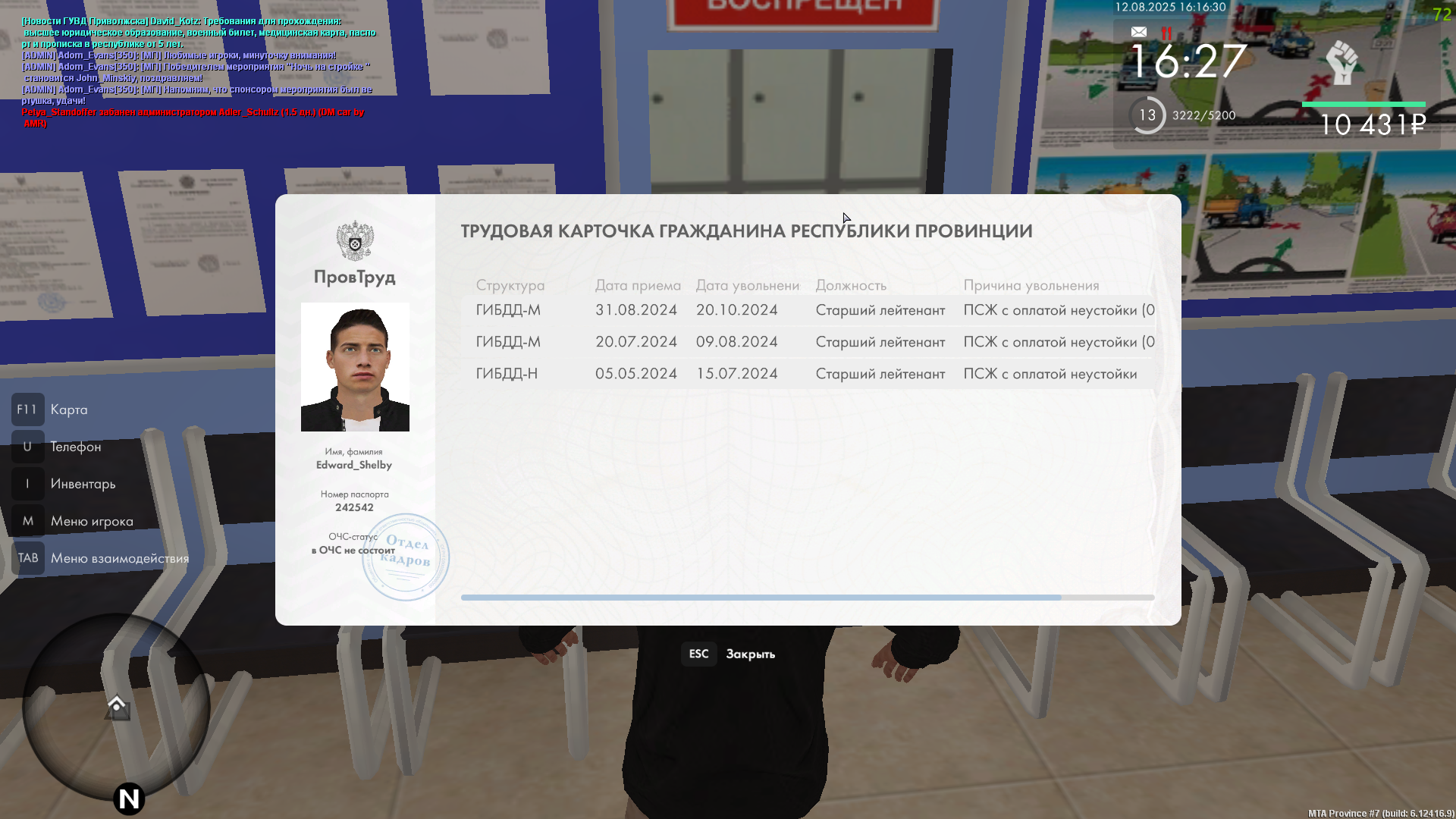
Task: Click the 16:27 game clock
Action: pos(1188,62)
